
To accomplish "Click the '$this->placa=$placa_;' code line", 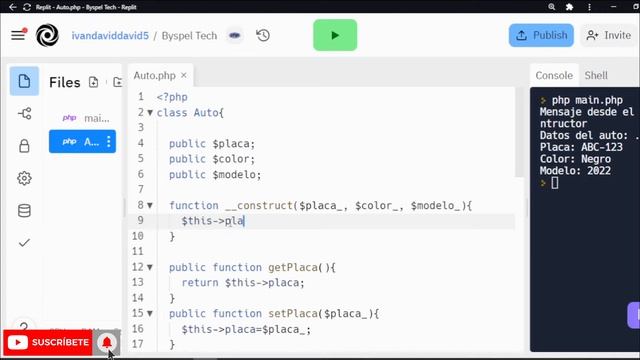I will click(x=246, y=329).
